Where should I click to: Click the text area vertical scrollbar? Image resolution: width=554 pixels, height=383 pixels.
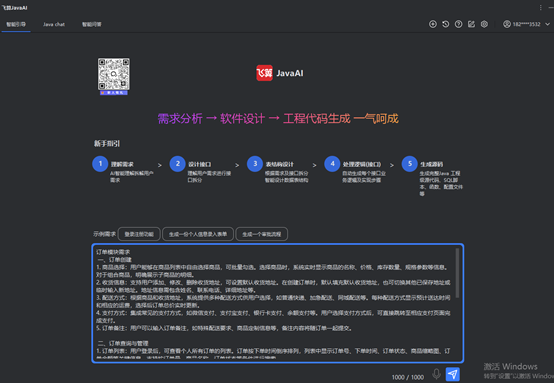(458, 273)
